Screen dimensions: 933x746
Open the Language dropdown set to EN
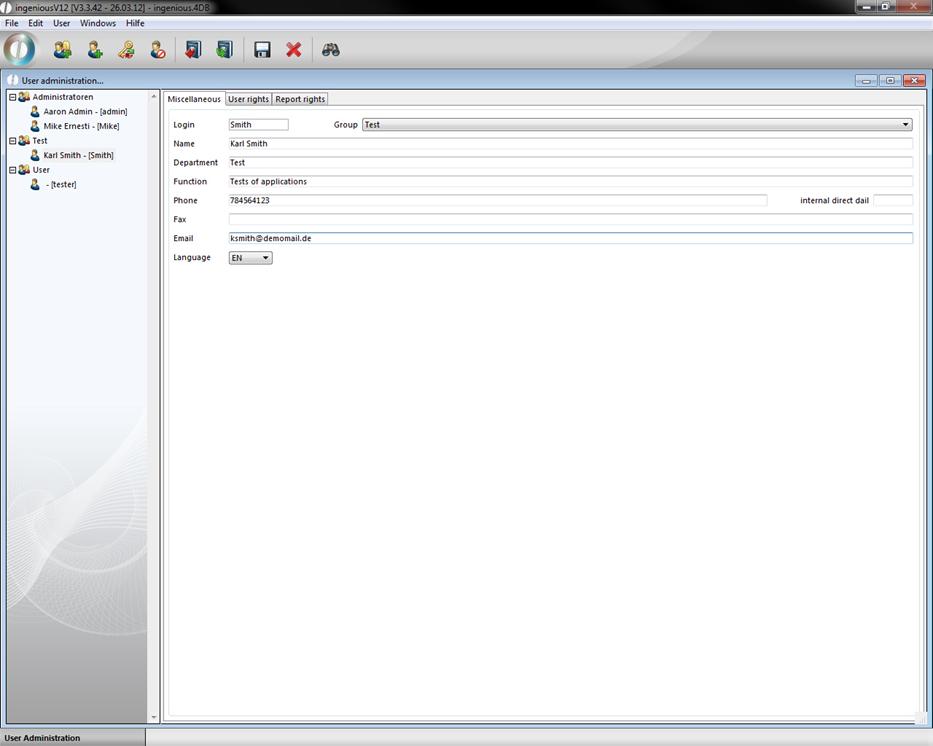pos(265,258)
